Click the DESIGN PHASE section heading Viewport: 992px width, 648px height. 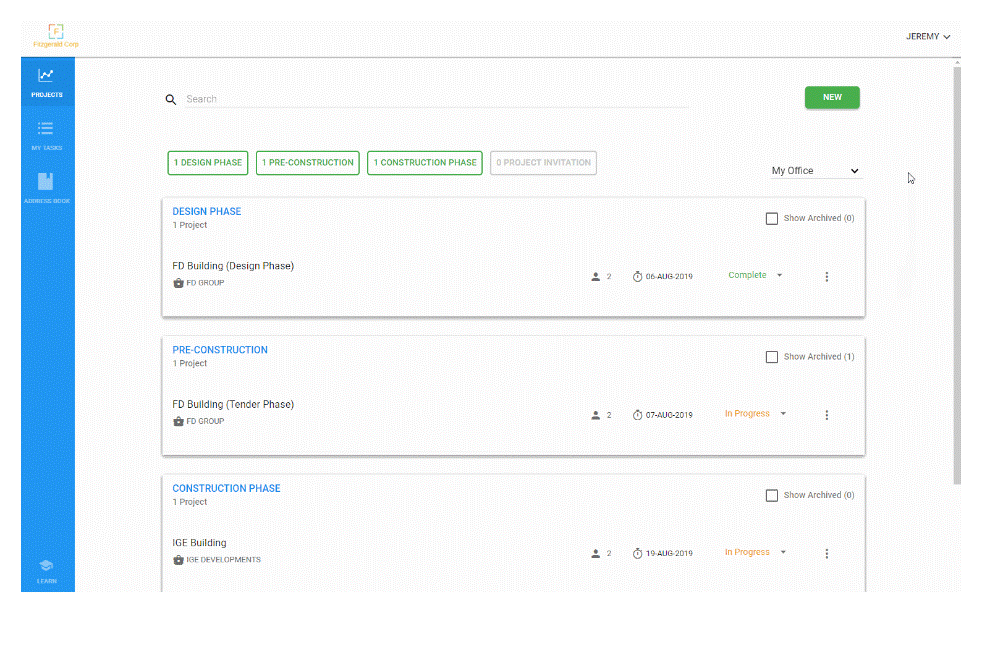click(207, 211)
